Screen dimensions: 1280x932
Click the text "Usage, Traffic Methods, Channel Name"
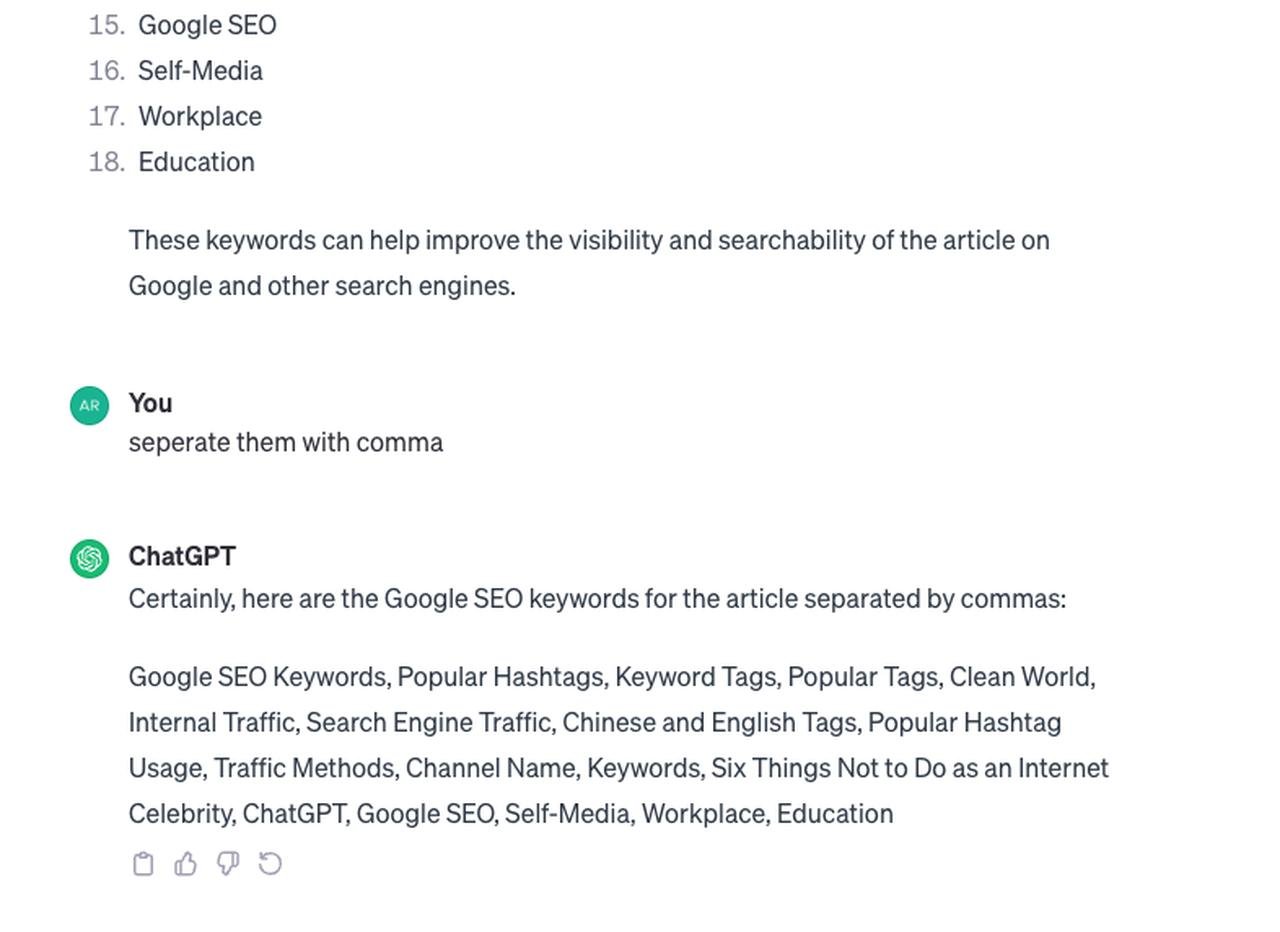[353, 768]
